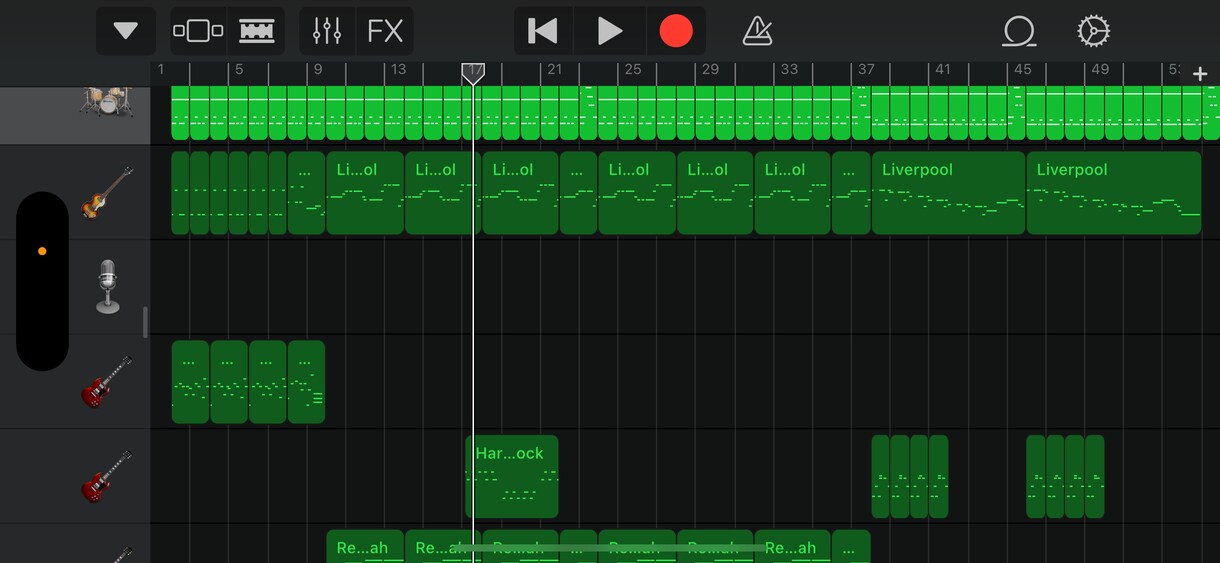Select the Har...ock guitar region
1220x563 pixels.
point(512,476)
